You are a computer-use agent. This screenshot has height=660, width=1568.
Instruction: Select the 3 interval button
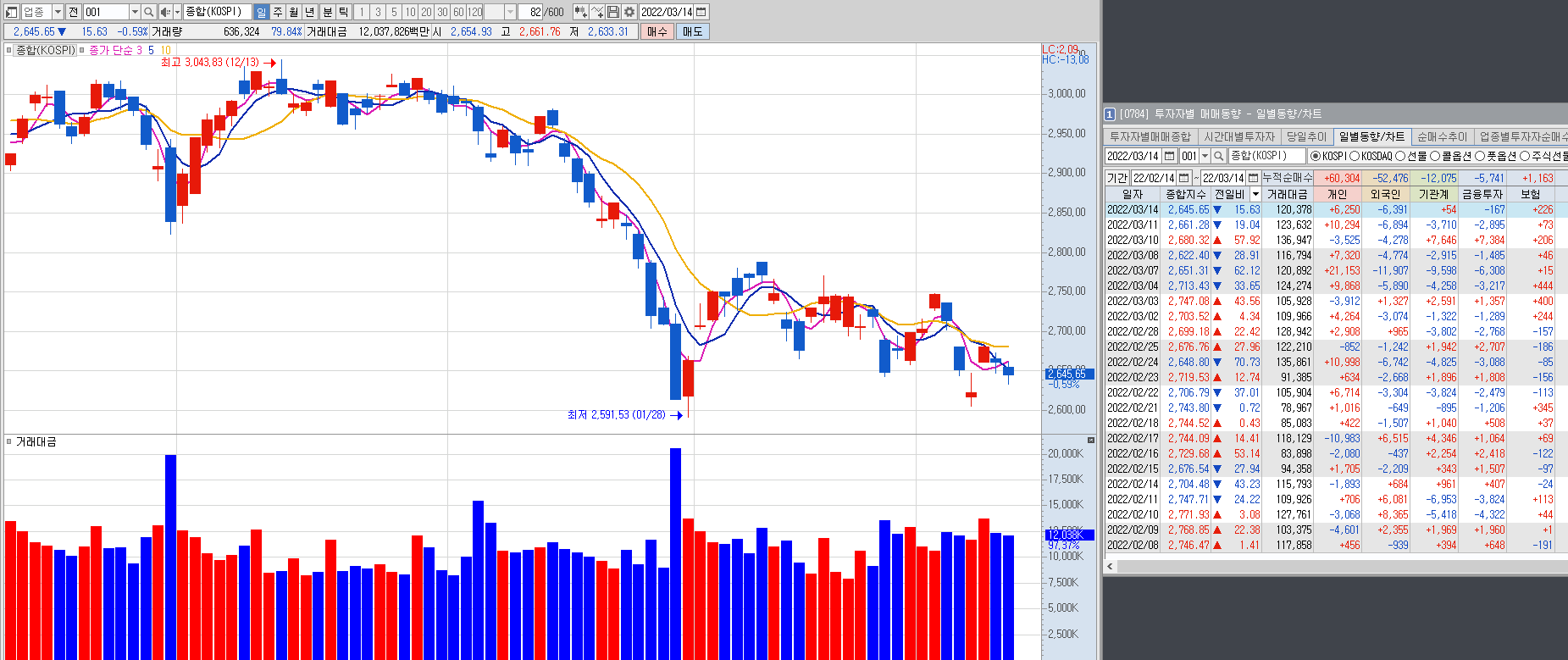click(x=378, y=12)
